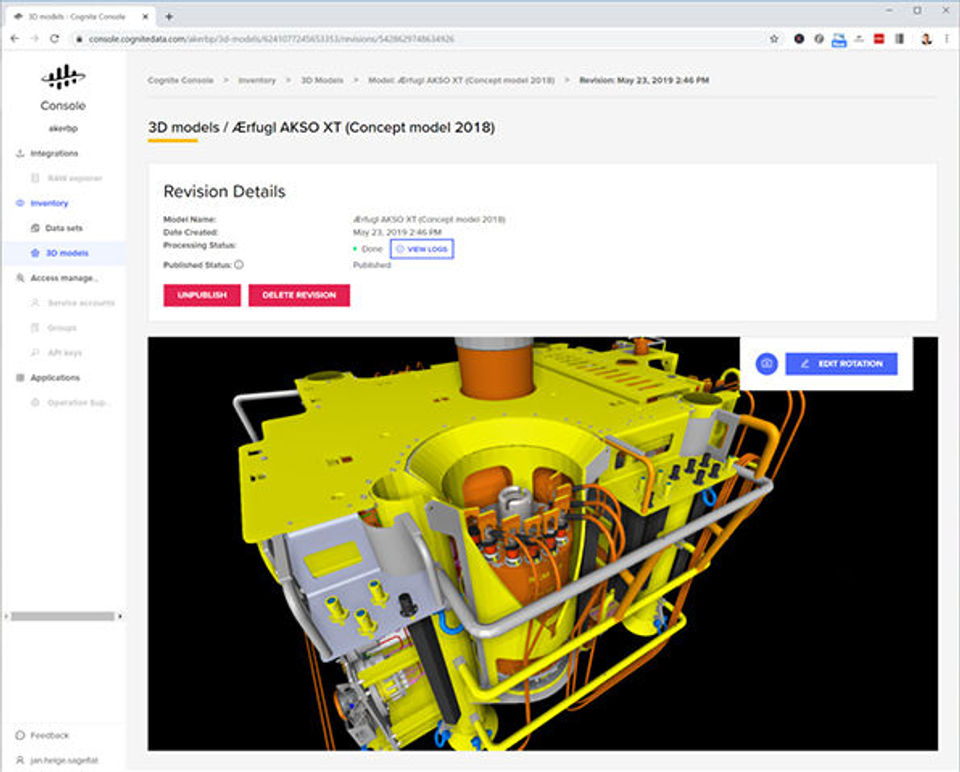The height and width of the screenshot is (772, 960).
Task: Open a new browser tab
Action: coord(169,17)
